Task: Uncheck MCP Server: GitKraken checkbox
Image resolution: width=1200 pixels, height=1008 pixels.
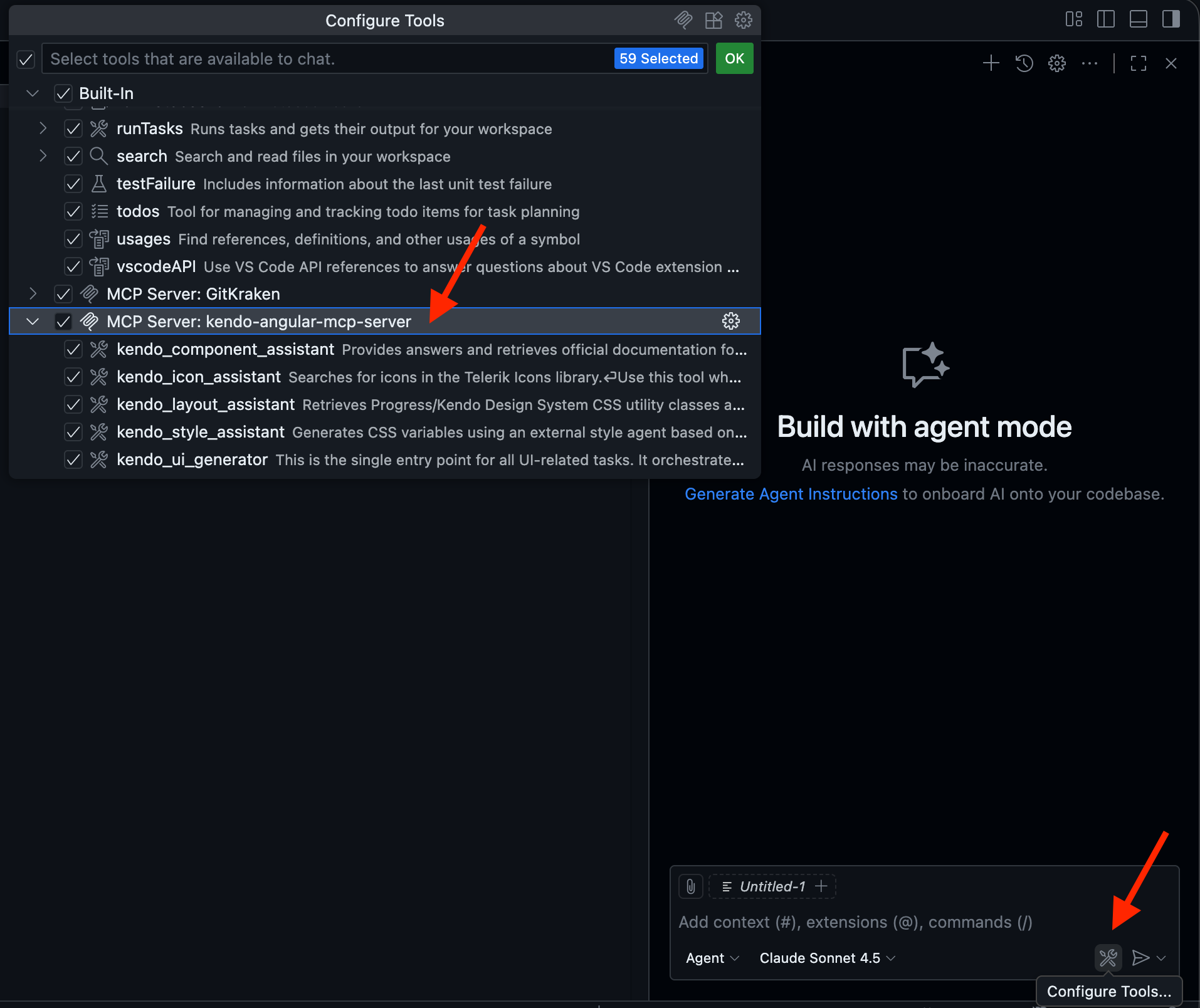Action: pyautogui.click(x=63, y=293)
